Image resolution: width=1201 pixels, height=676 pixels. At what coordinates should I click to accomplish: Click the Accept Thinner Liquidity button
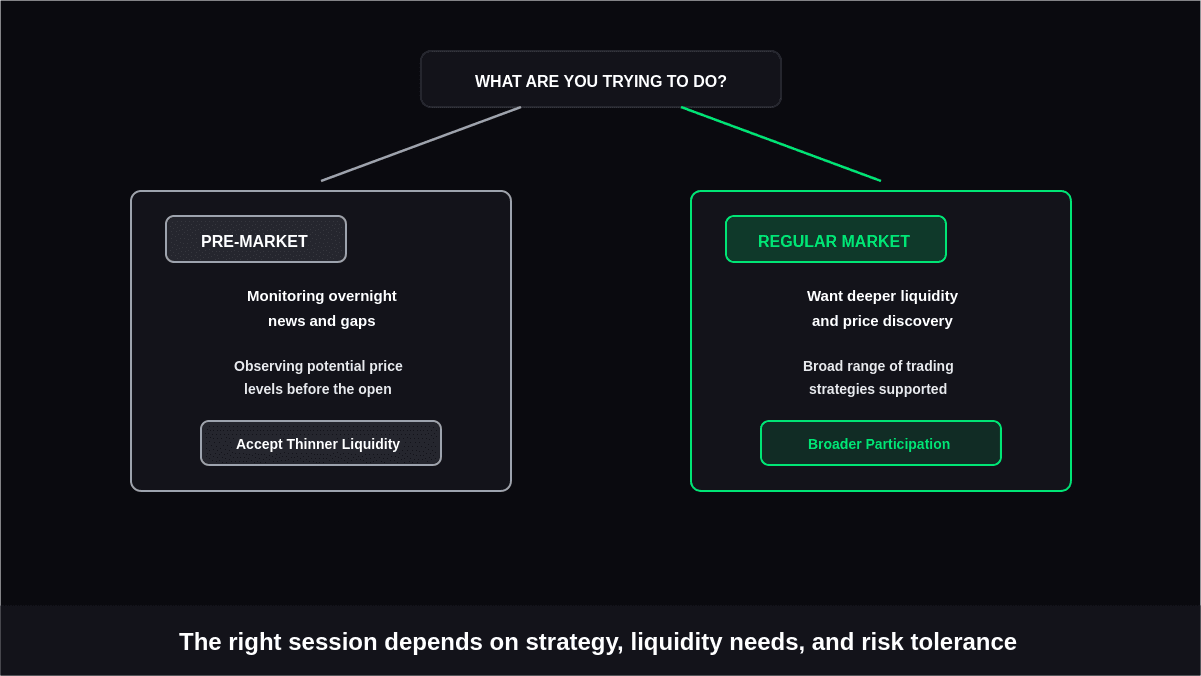click(x=320, y=443)
